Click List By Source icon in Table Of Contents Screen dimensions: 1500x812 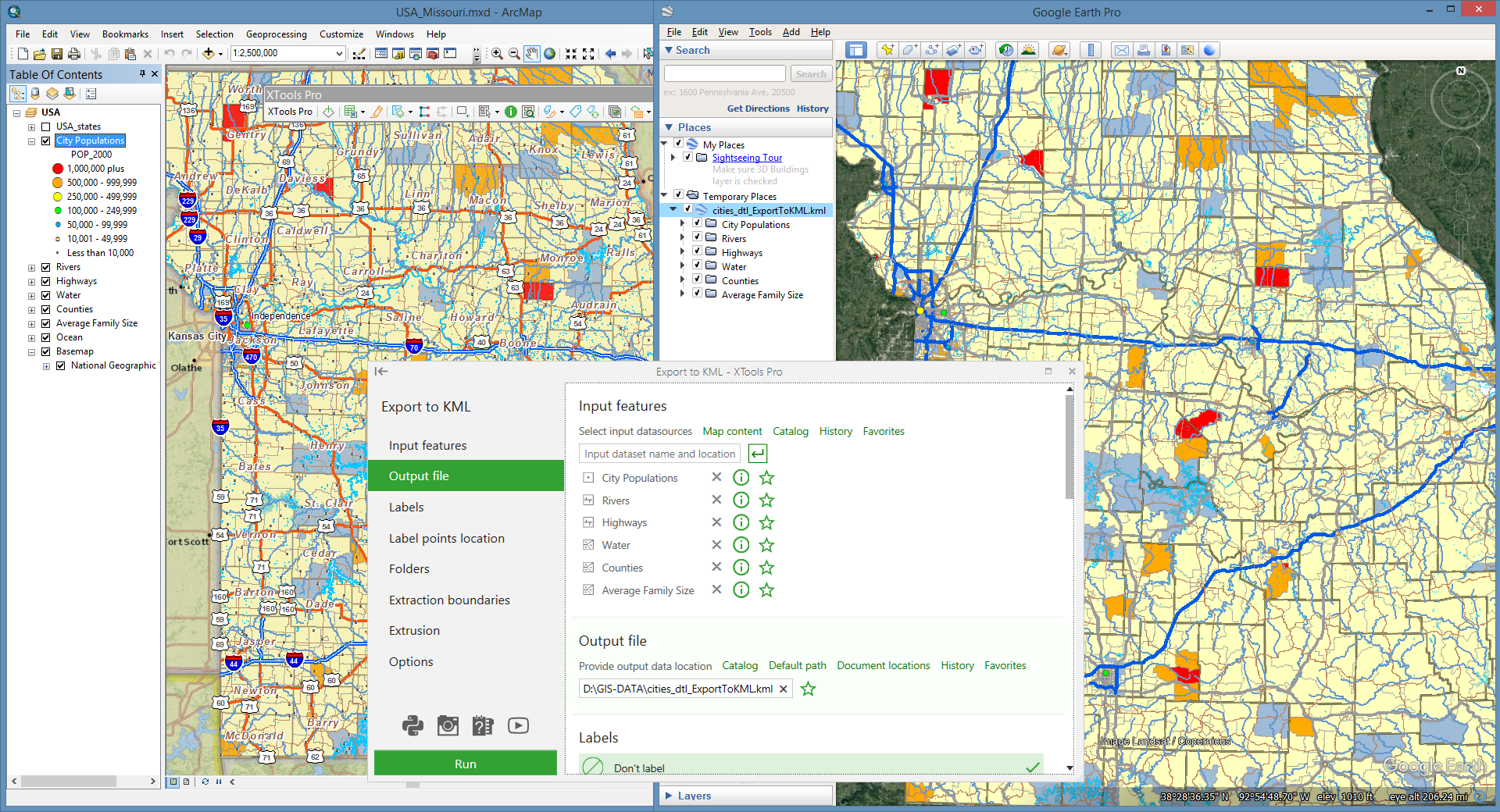coord(35,94)
